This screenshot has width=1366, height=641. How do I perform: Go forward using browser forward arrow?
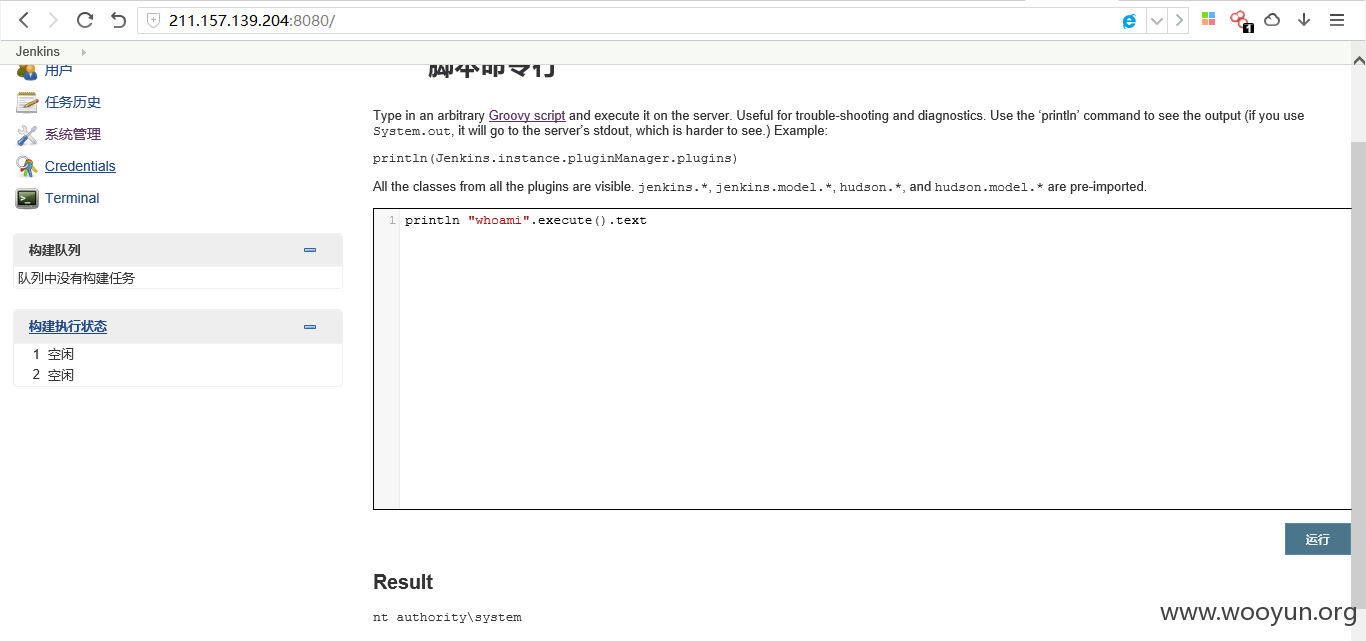pos(54,20)
